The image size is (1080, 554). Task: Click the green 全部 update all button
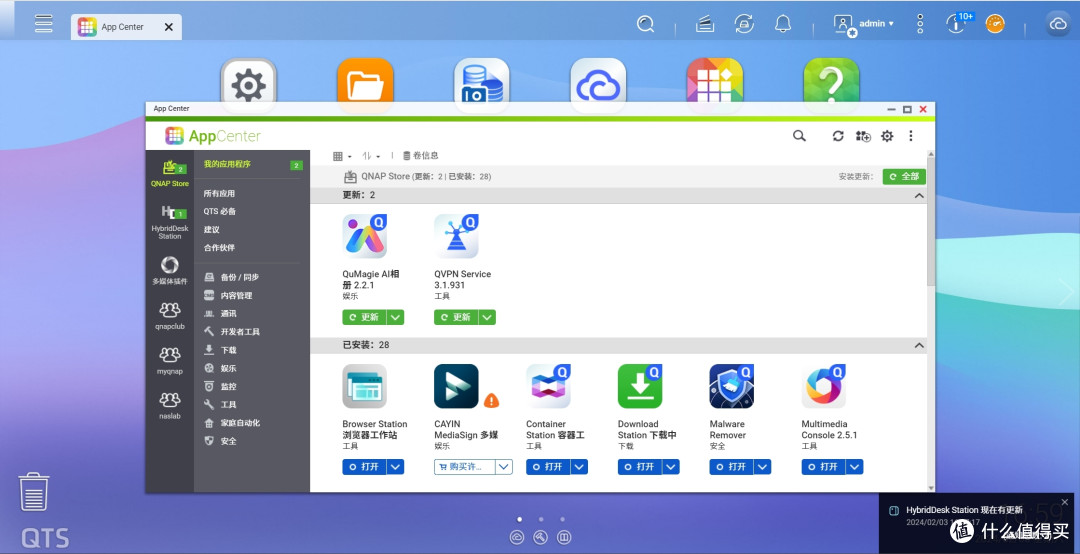click(x=904, y=176)
